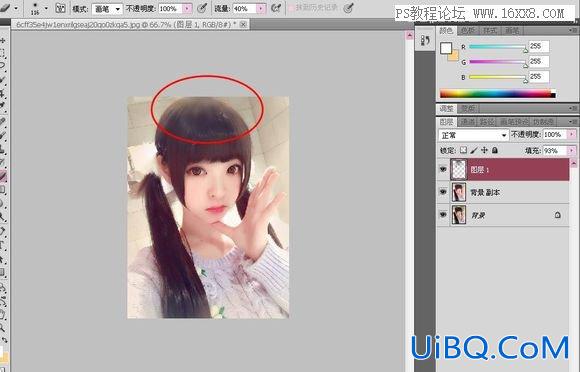The width and height of the screenshot is (580, 372).
Task: Switch to the 仿制源 tab
Action: coord(543,122)
